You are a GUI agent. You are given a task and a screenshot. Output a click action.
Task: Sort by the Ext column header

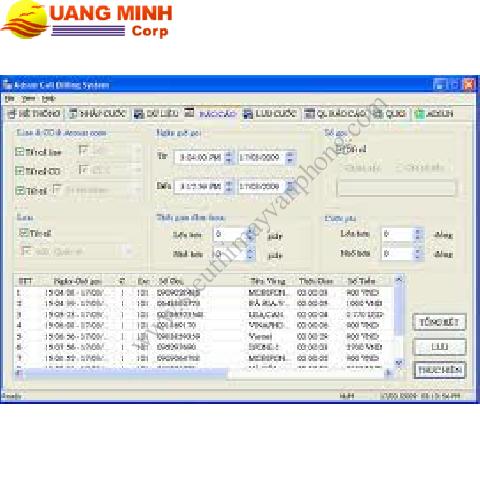coord(143,281)
